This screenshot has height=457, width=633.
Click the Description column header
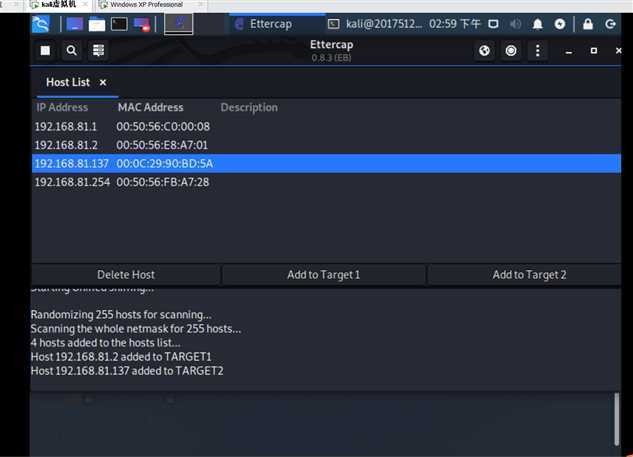[x=249, y=107]
